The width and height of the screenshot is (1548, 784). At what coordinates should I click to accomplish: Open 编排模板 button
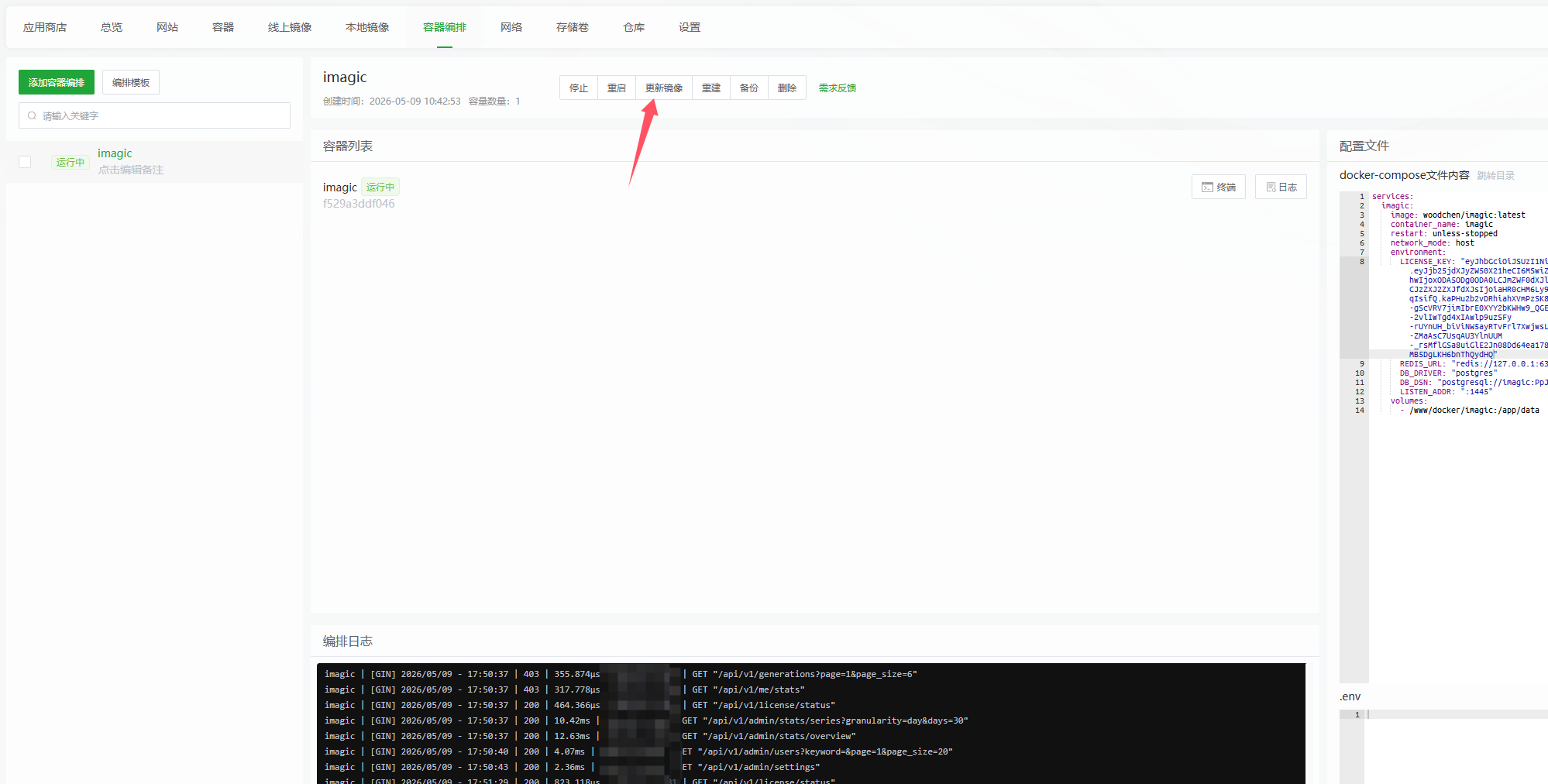click(131, 82)
